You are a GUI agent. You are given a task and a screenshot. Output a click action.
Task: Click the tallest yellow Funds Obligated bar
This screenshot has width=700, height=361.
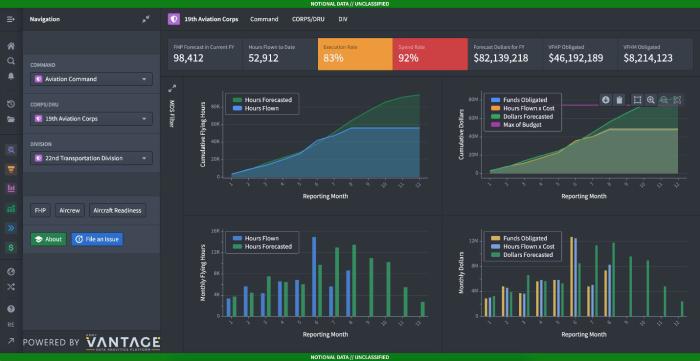pos(571,277)
